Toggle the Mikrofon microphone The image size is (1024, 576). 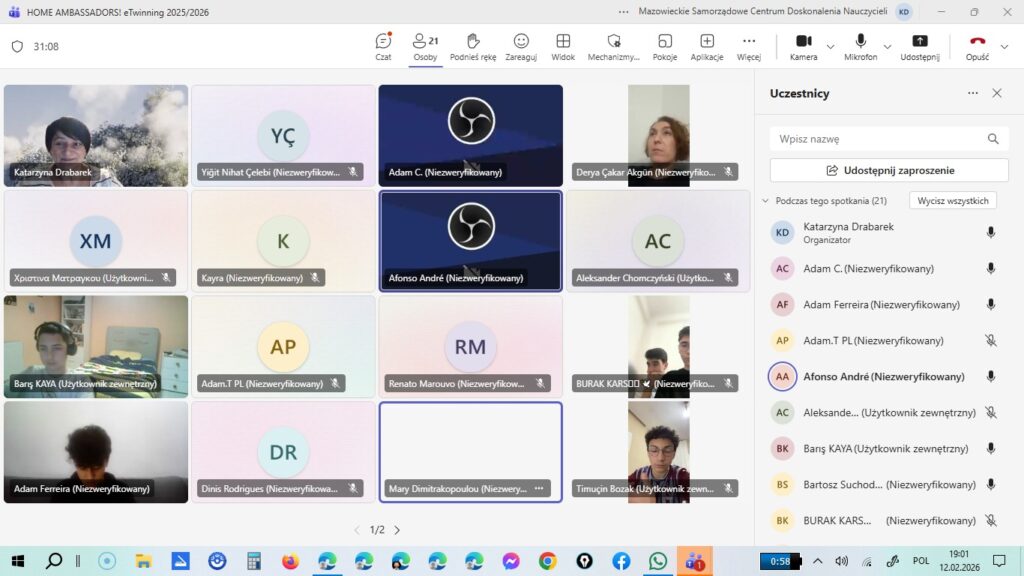[860, 47]
